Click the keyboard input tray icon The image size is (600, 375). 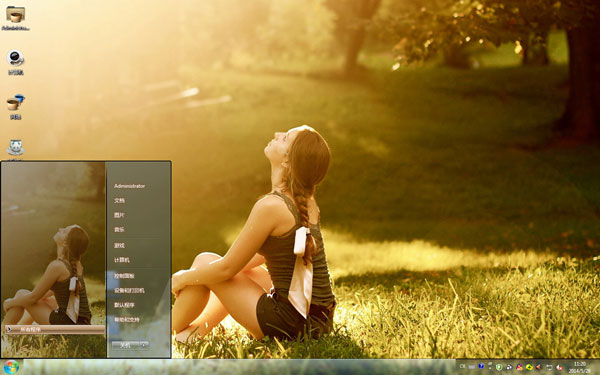[472, 367]
